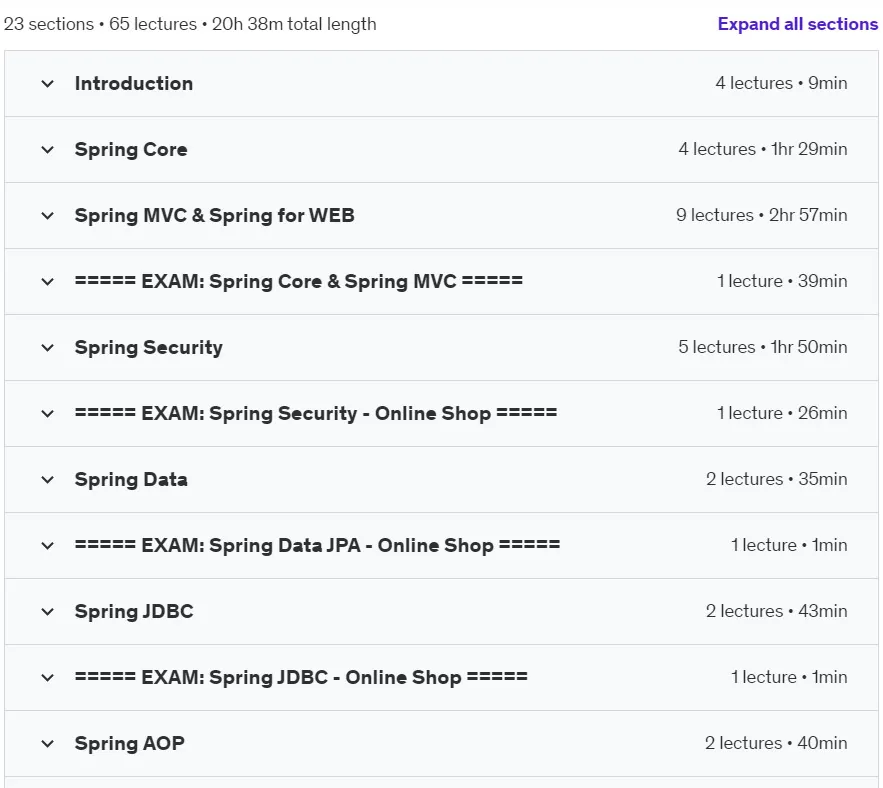Click chevron beside Spring MVC & Spring for WEB

pyautogui.click(x=48, y=216)
